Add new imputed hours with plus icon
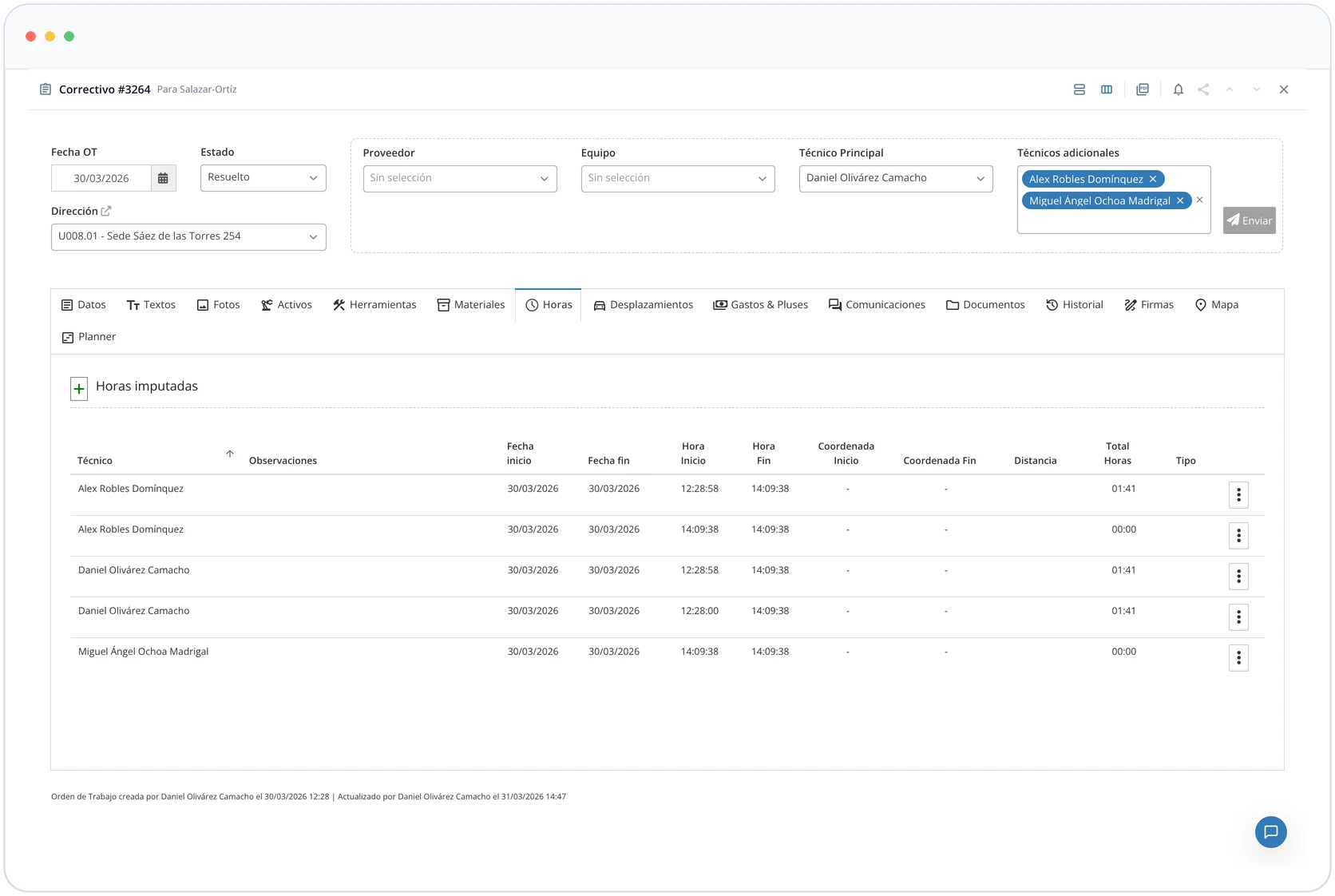Screen dimensions: 1335x896 [x=79, y=388]
